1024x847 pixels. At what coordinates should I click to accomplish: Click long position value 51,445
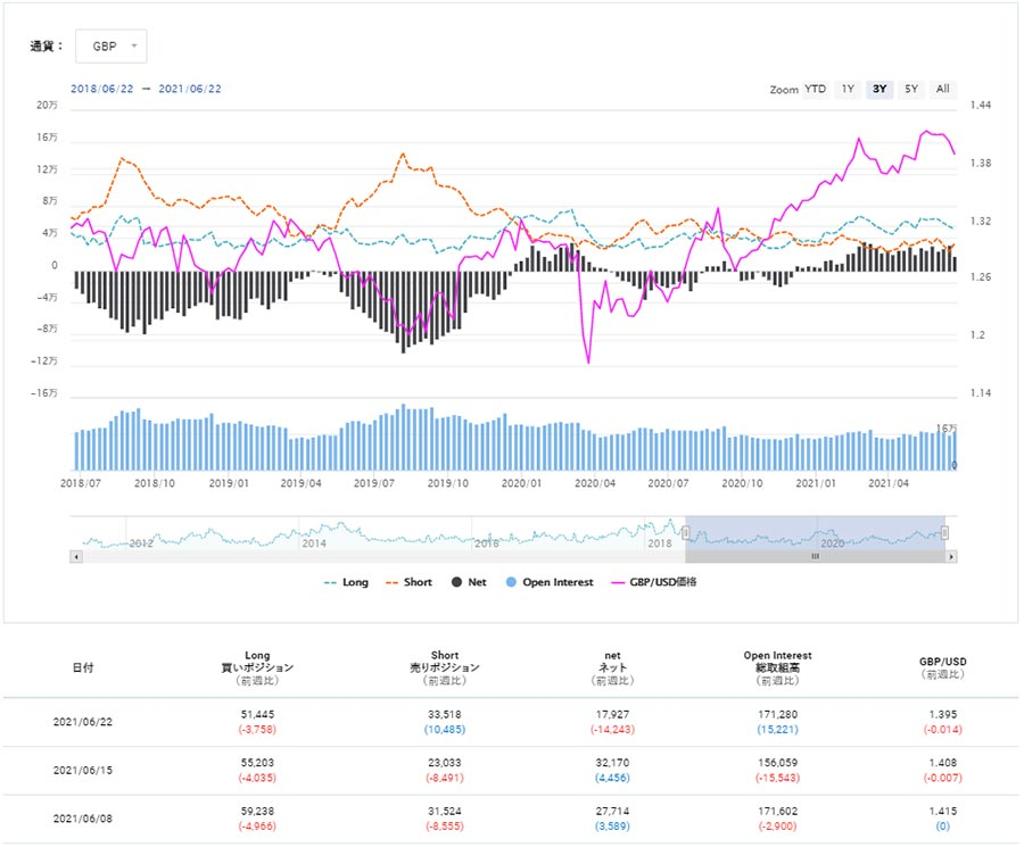[257, 714]
